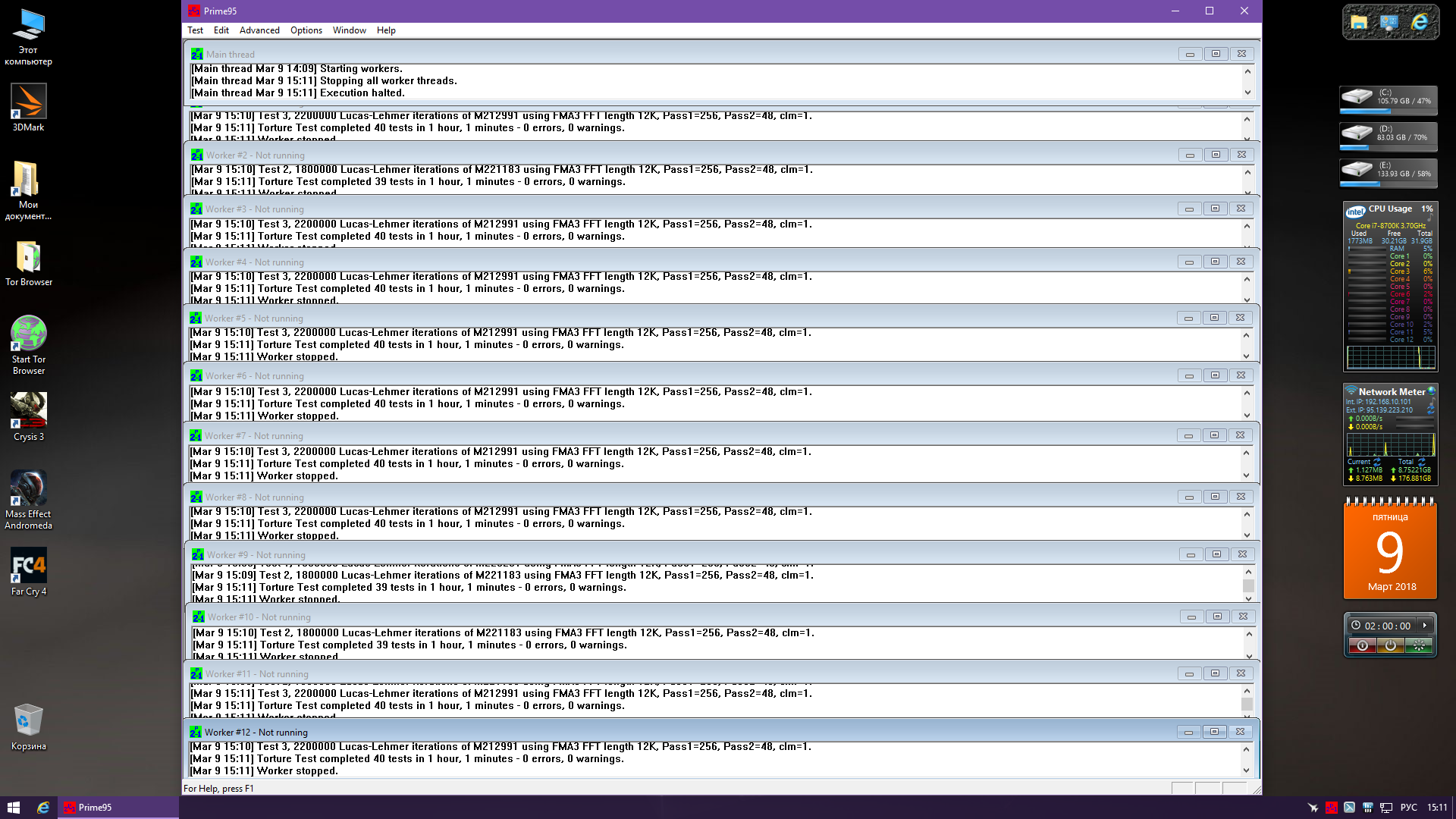Click the Worker #9 log scrollbar thumb
Screen dimensions: 1456x819
tap(1248, 585)
